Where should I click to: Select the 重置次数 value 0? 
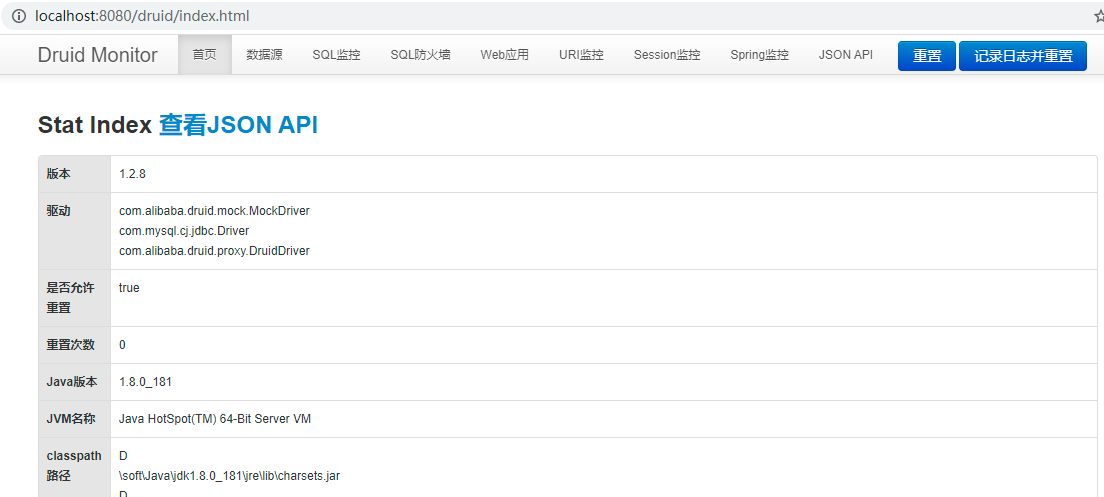click(x=123, y=345)
